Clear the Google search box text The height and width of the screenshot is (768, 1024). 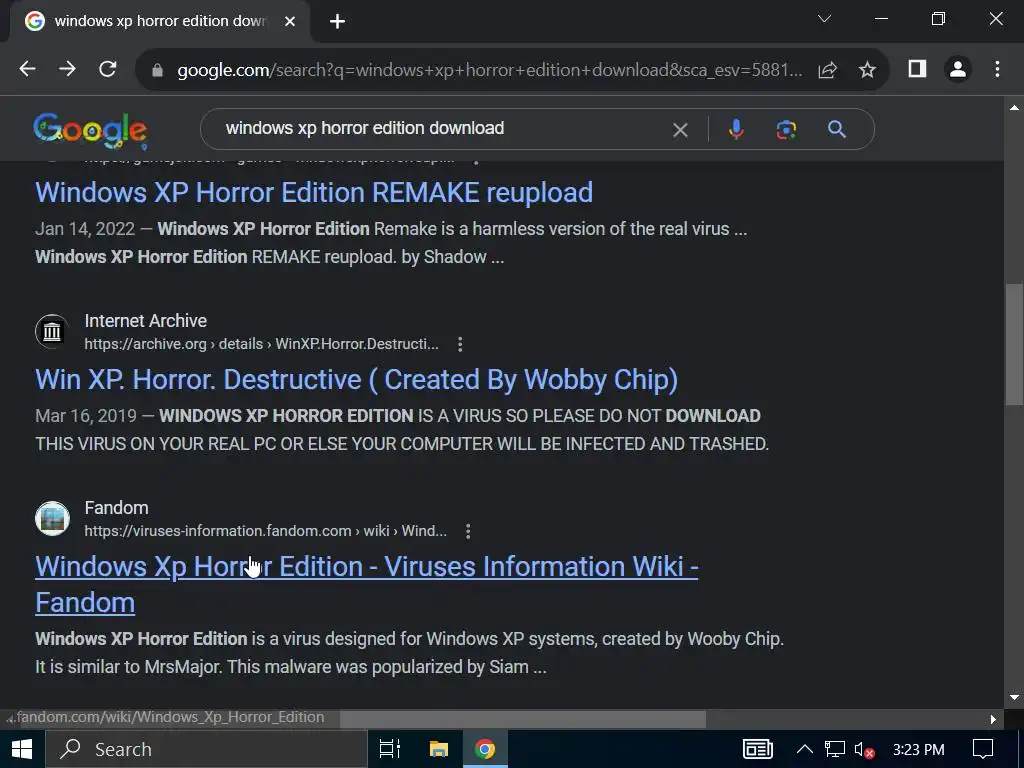pos(680,130)
